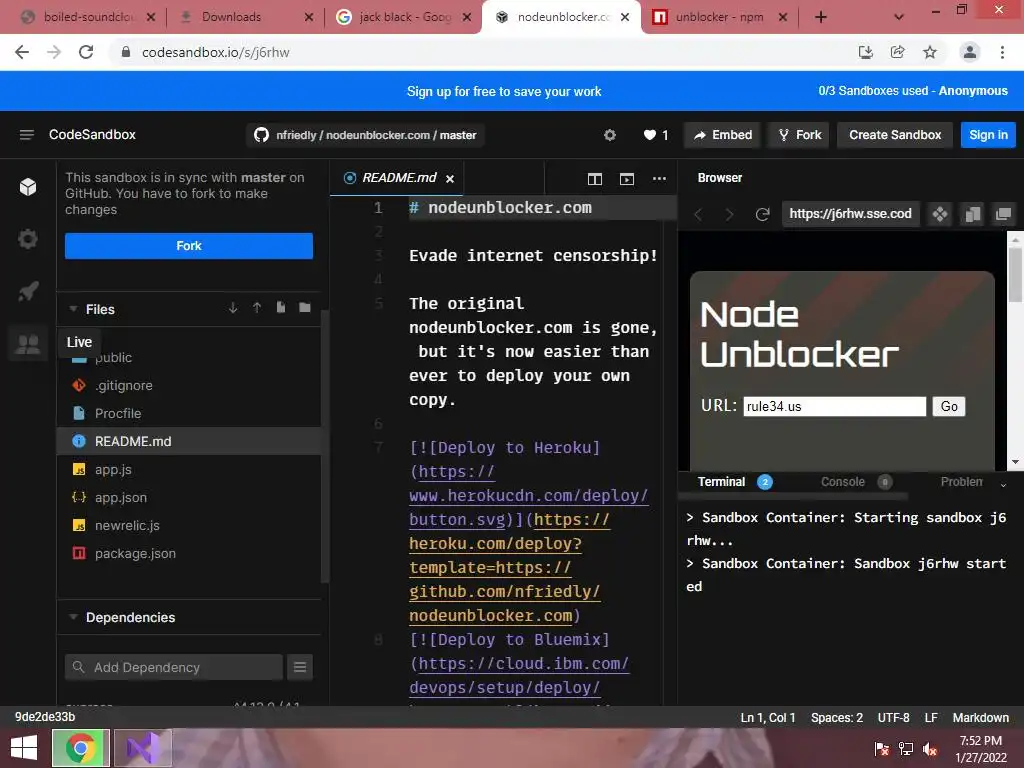
Task: Open Visual Studio from the Windows taskbar
Action: coord(143,748)
